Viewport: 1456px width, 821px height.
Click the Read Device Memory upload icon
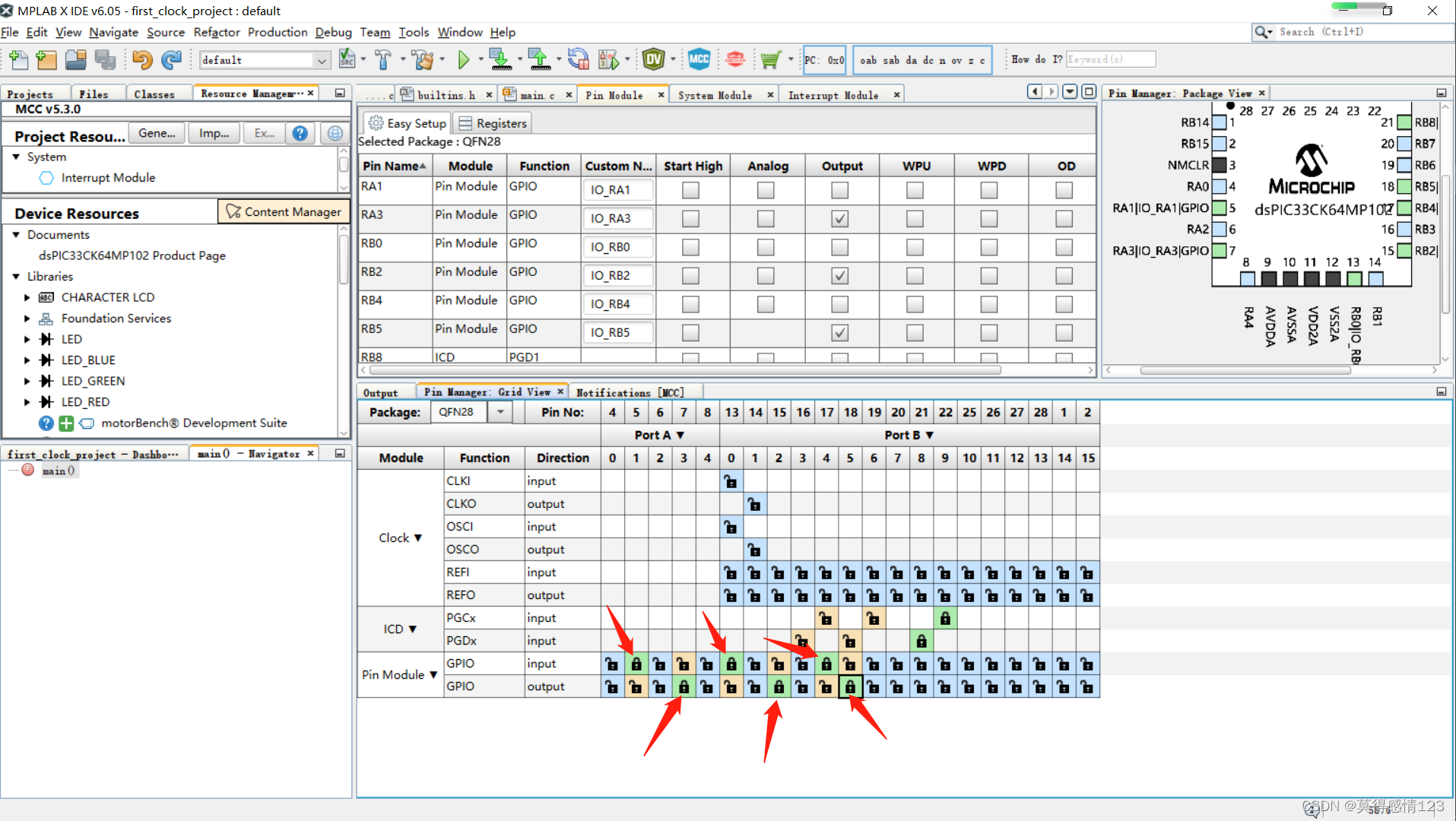(539, 59)
